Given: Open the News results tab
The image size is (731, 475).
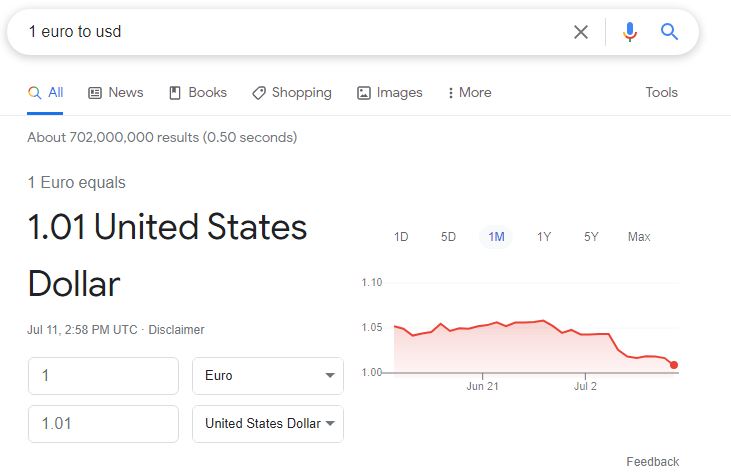Looking at the screenshot, I should [x=116, y=92].
